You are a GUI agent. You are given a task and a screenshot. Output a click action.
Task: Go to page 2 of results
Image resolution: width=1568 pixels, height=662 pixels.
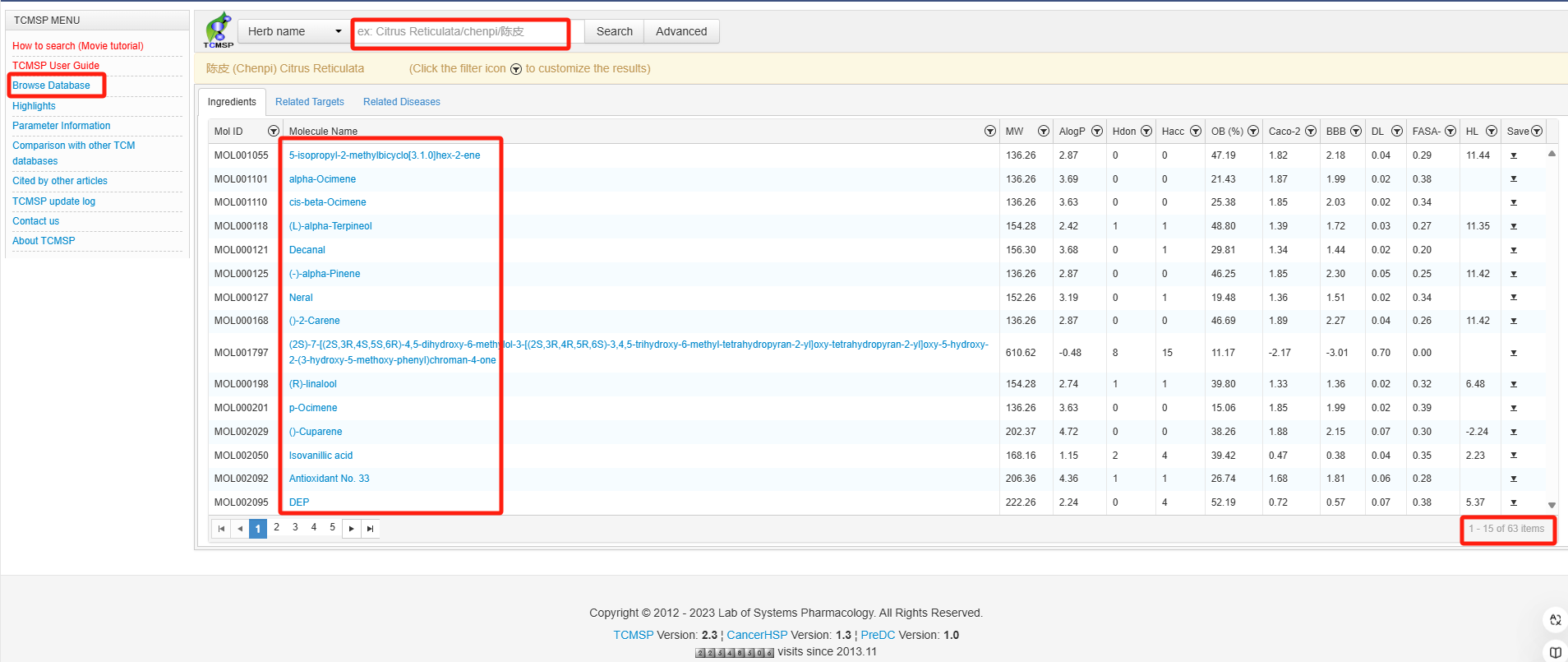click(x=277, y=527)
